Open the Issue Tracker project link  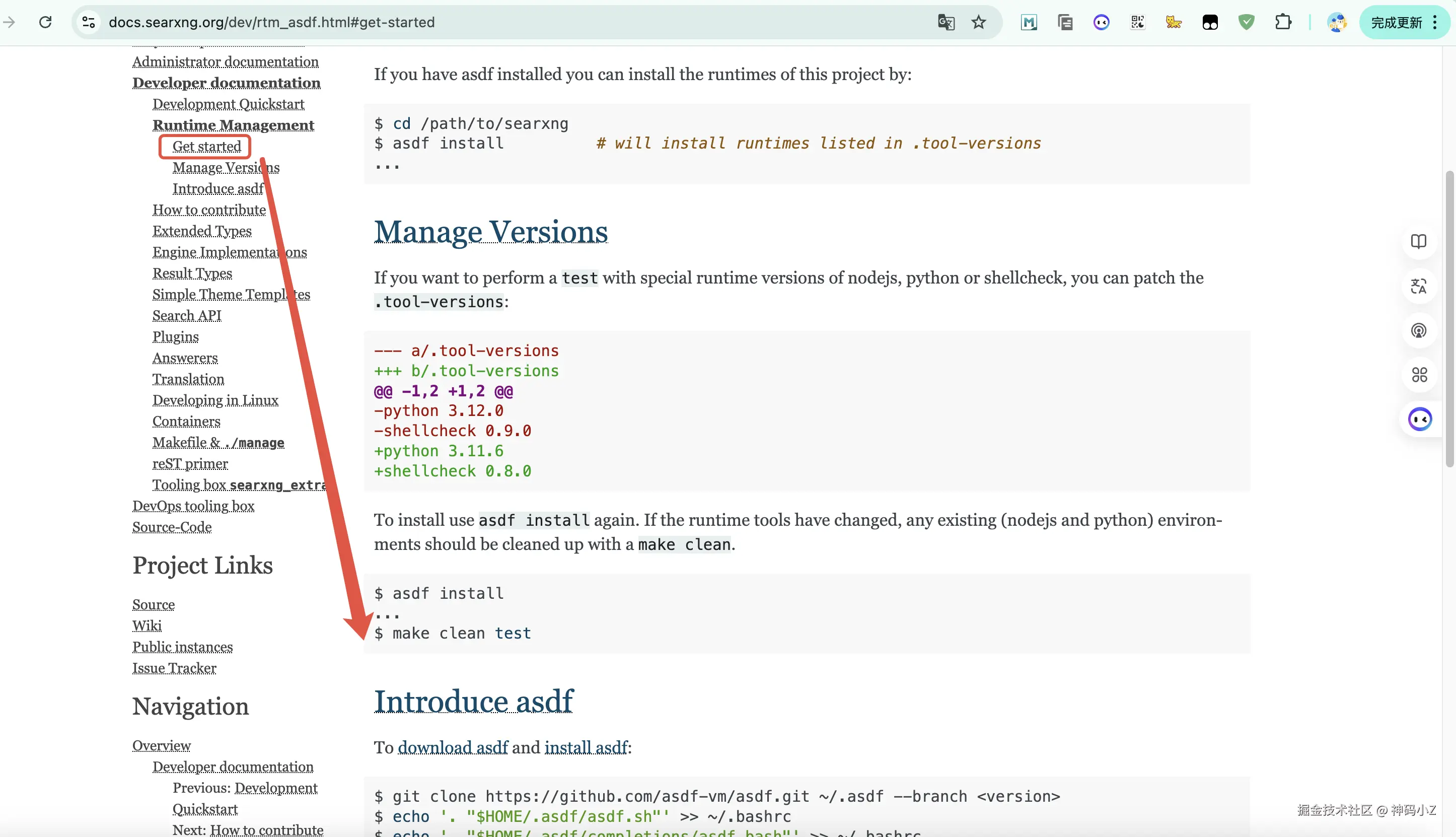(174, 668)
